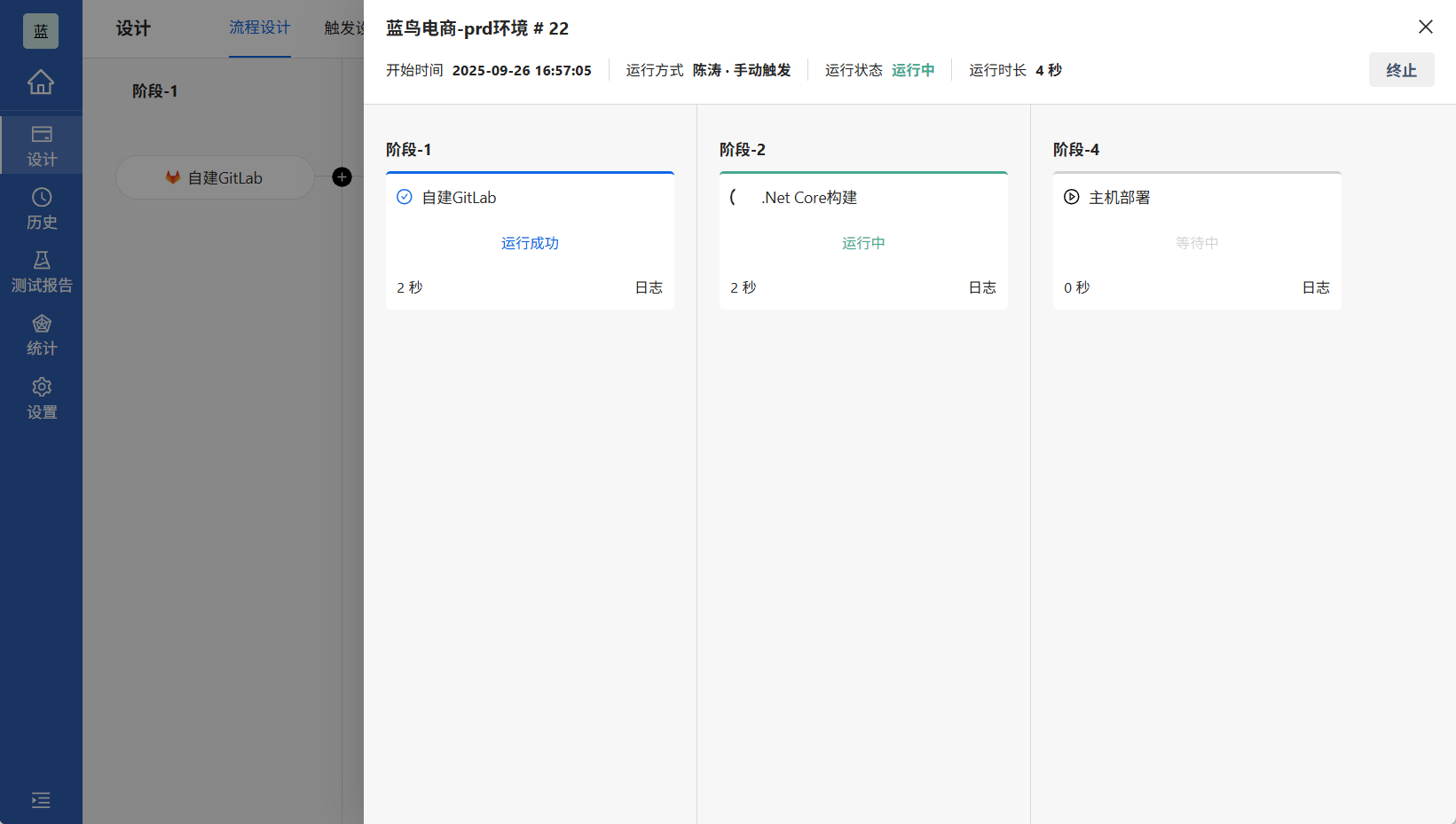Click the GitLab fox icon on the 自建GitLab node
The image size is (1456, 824).
tap(172, 177)
